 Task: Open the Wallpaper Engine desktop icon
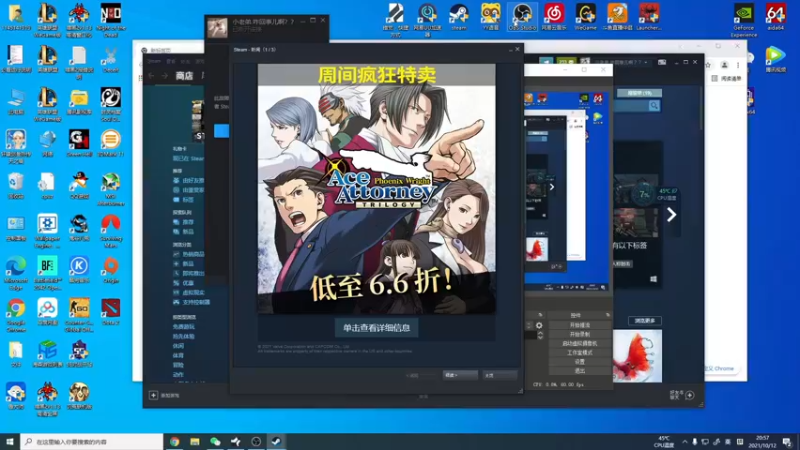[x=47, y=231]
